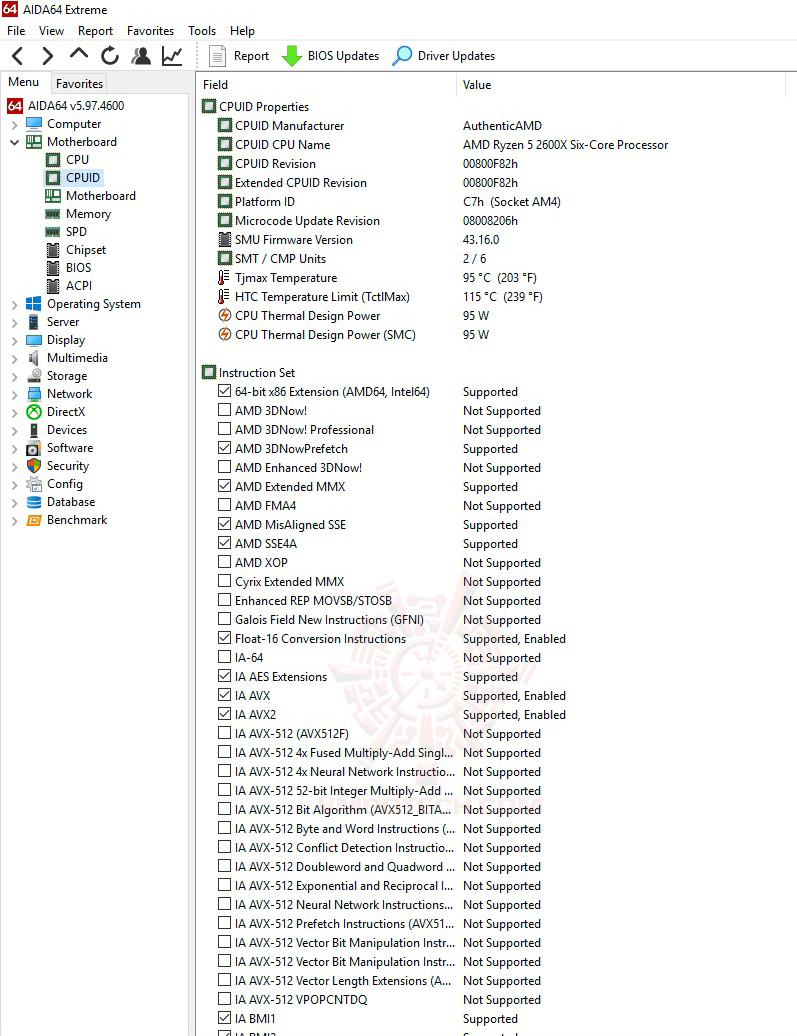Expand the Operating System tree node
The image size is (797, 1036).
[x=15, y=305]
